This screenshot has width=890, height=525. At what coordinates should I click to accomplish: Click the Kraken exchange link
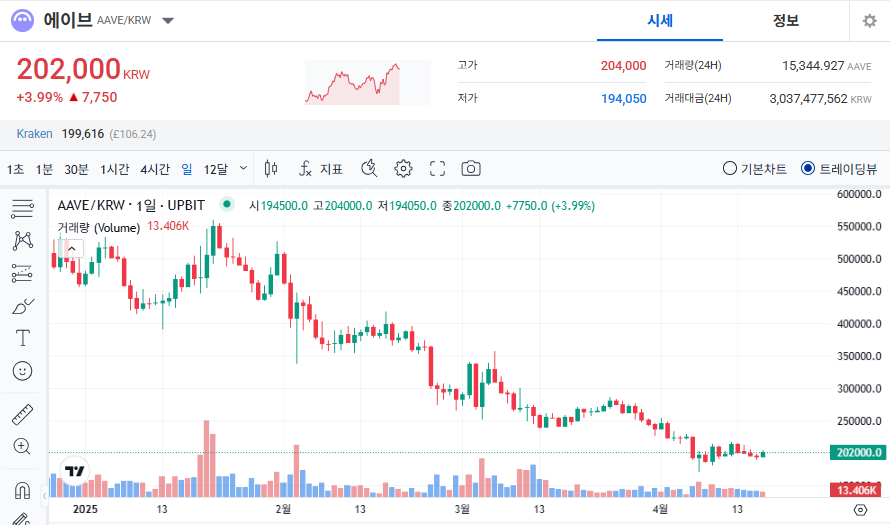pos(34,134)
